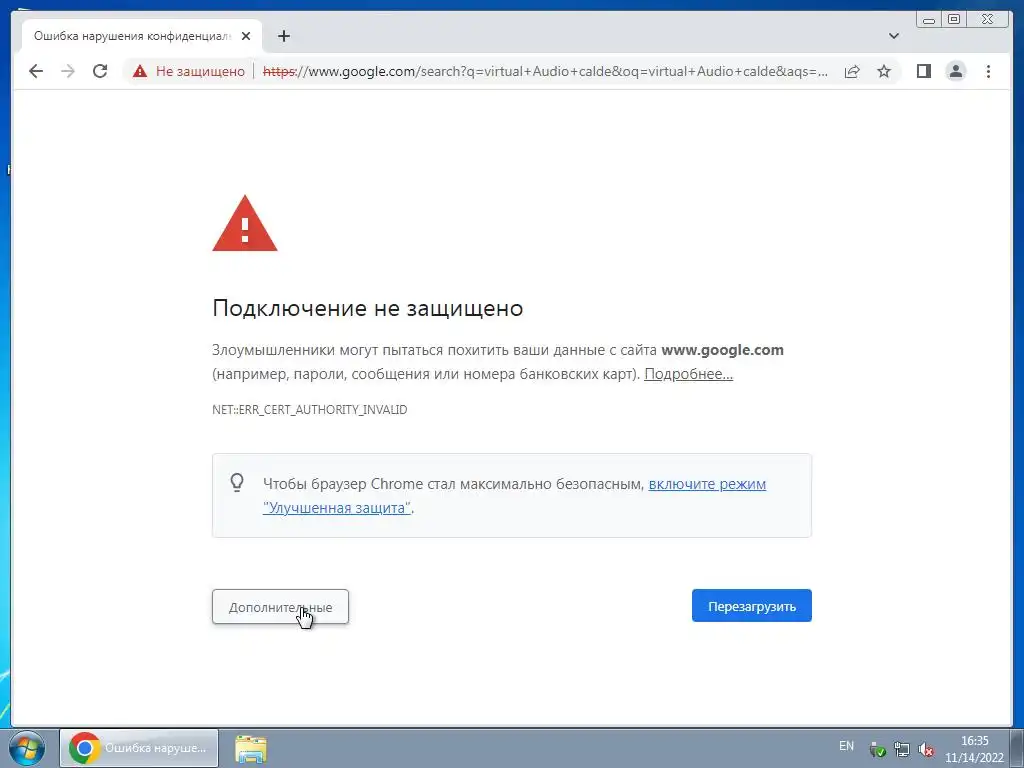
Task: Open the Chrome three-dot menu
Action: [988, 71]
